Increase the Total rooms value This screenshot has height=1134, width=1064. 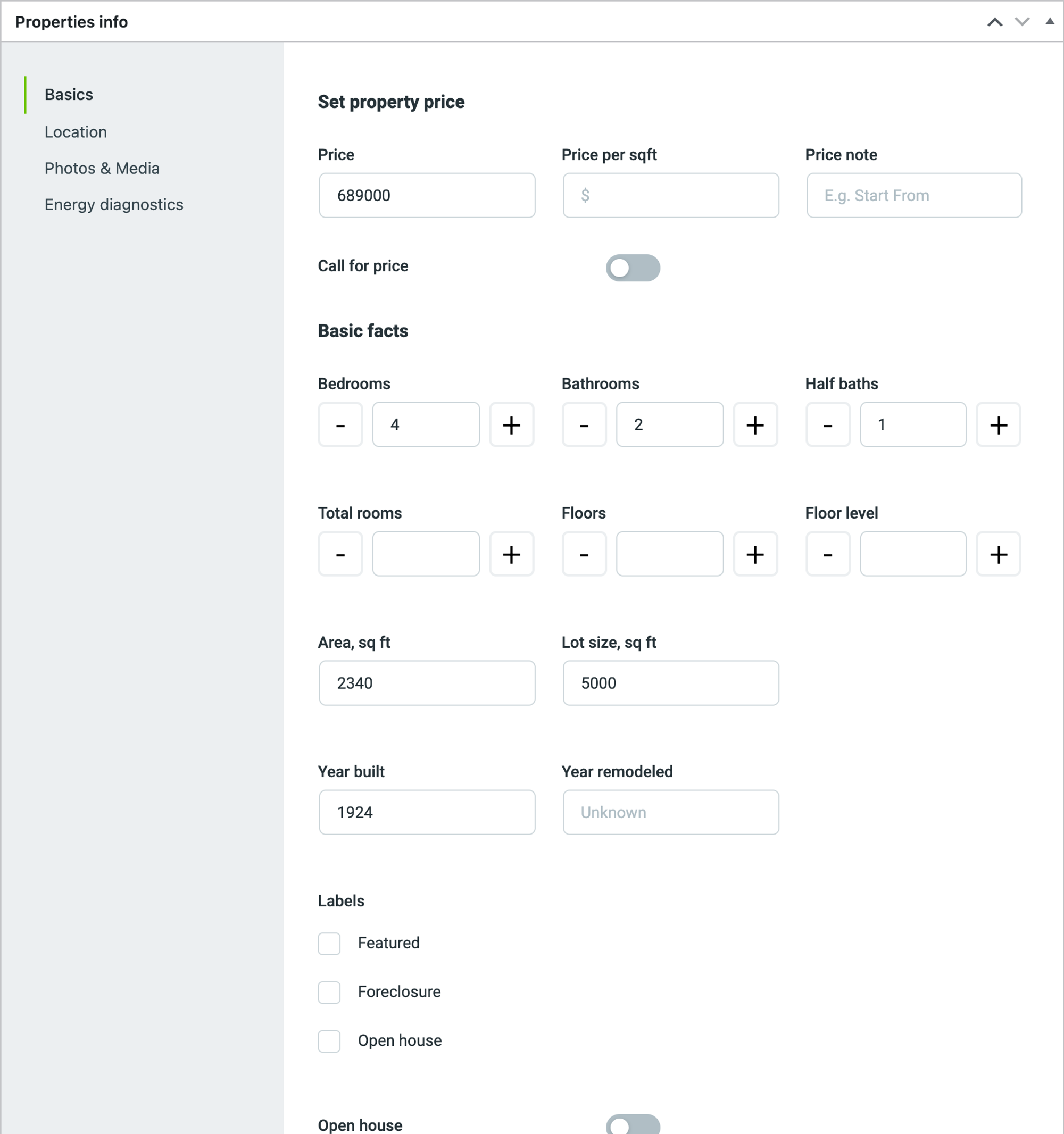click(512, 554)
